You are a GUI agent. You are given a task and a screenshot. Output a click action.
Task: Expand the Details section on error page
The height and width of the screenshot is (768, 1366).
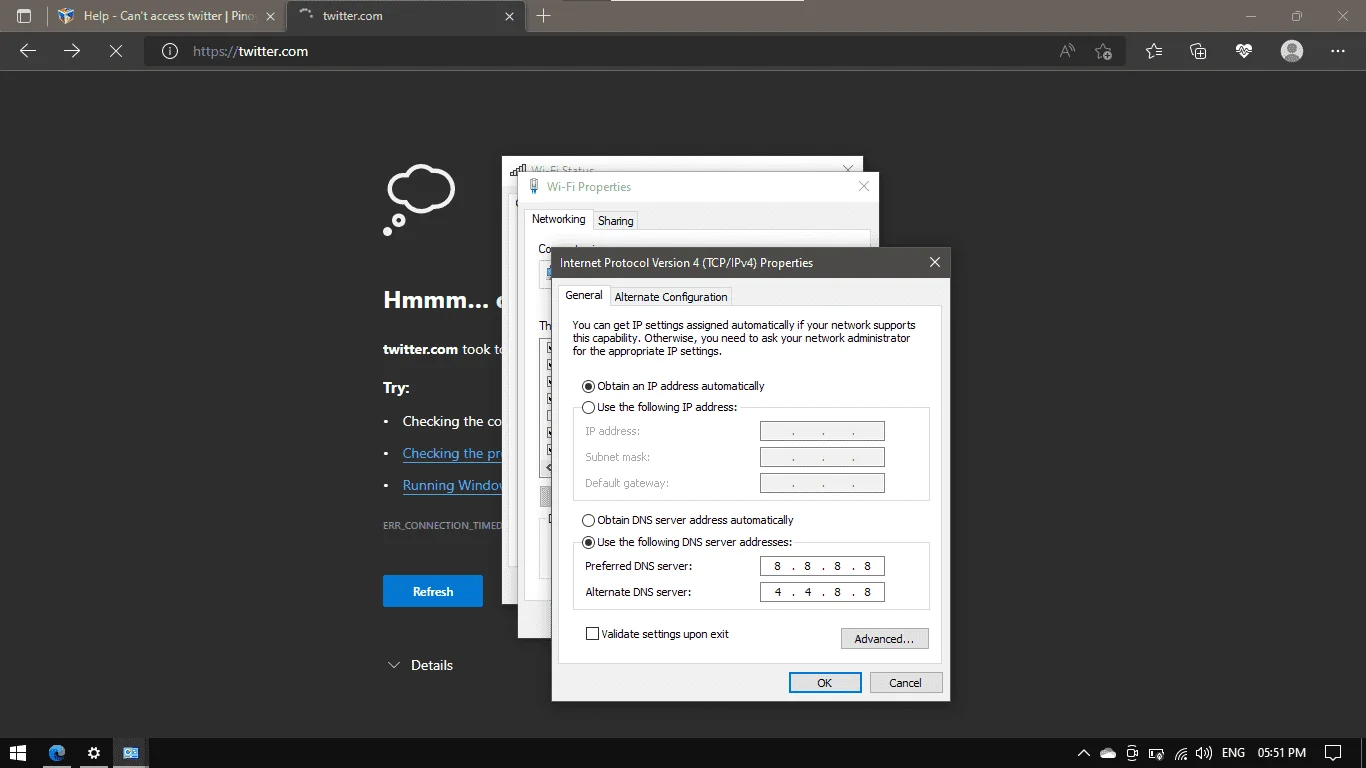(x=420, y=665)
